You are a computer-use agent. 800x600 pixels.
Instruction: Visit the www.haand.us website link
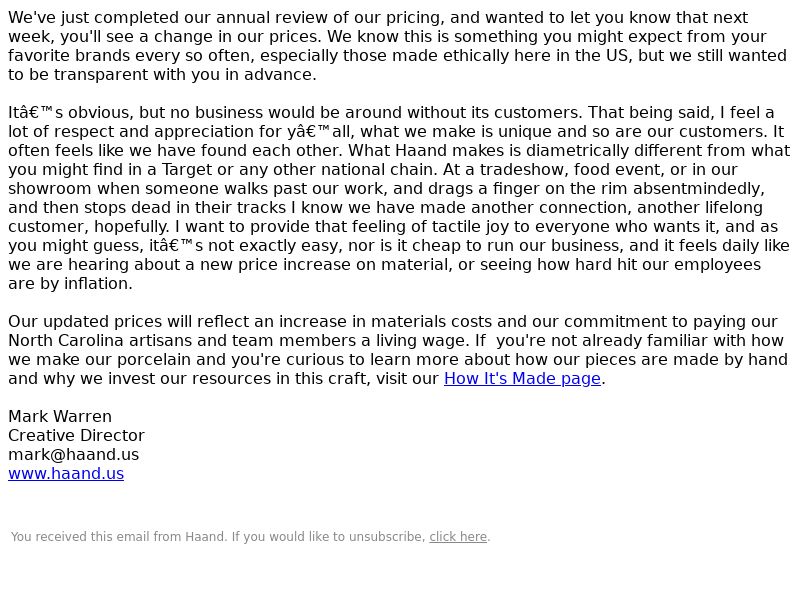pos(66,473)
